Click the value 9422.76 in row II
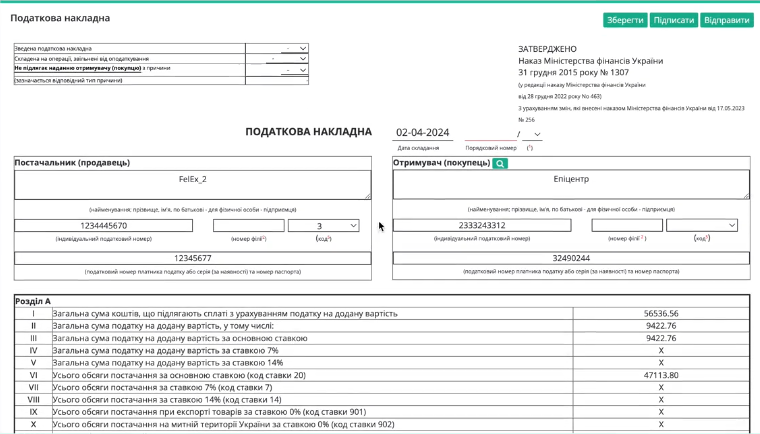This screenshot has height=434, width=760. click(661, 326)
